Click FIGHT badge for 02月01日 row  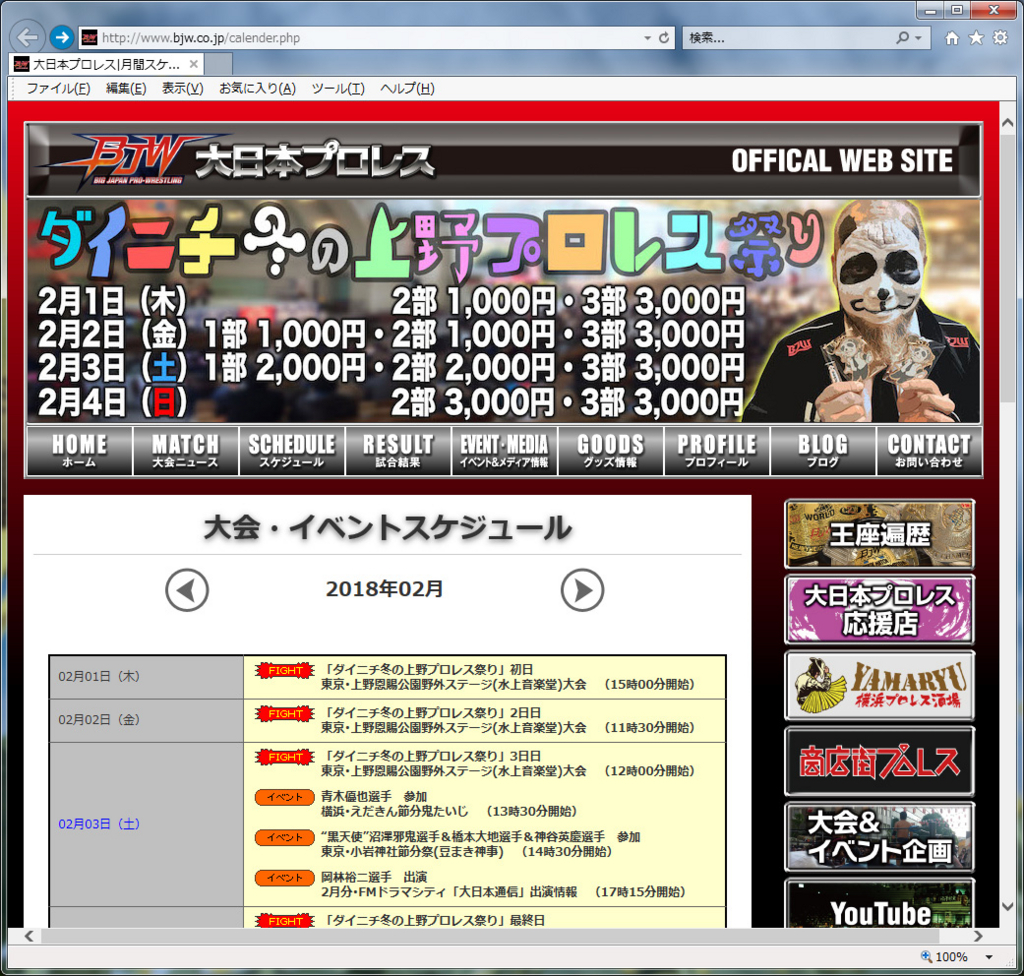285,670
